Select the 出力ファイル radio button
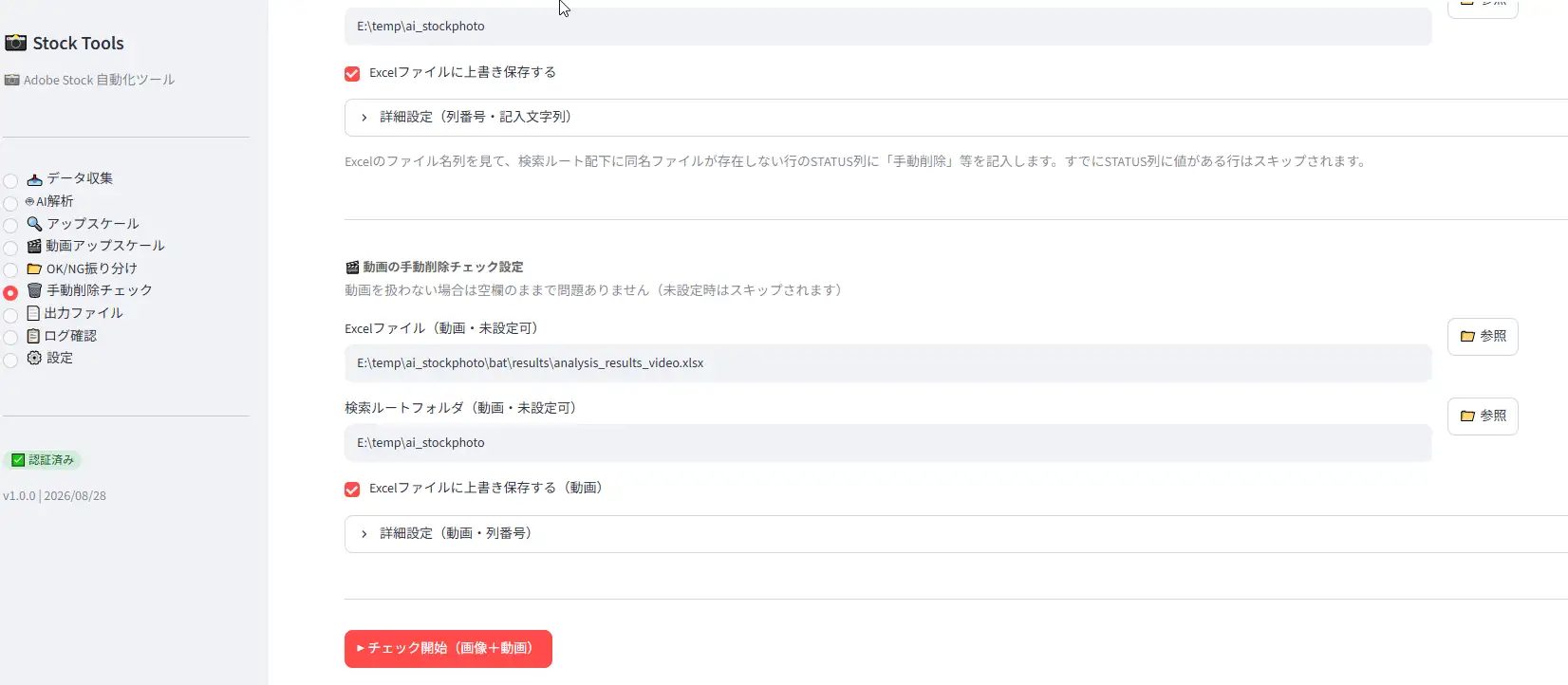The width and height of the screenshot is (1568, 685). (10, 315)
